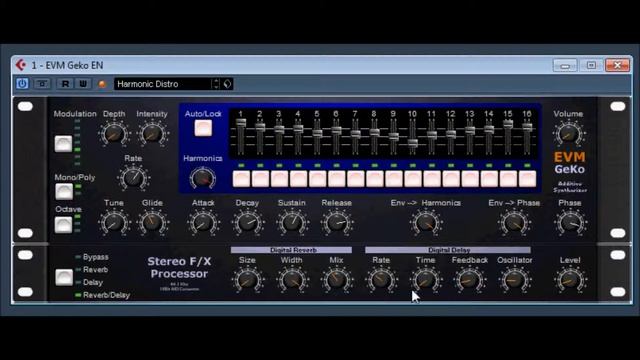Screen dimensions: 640x360
Task: Click the button left of R in toolbar
Action: (42, 84)
